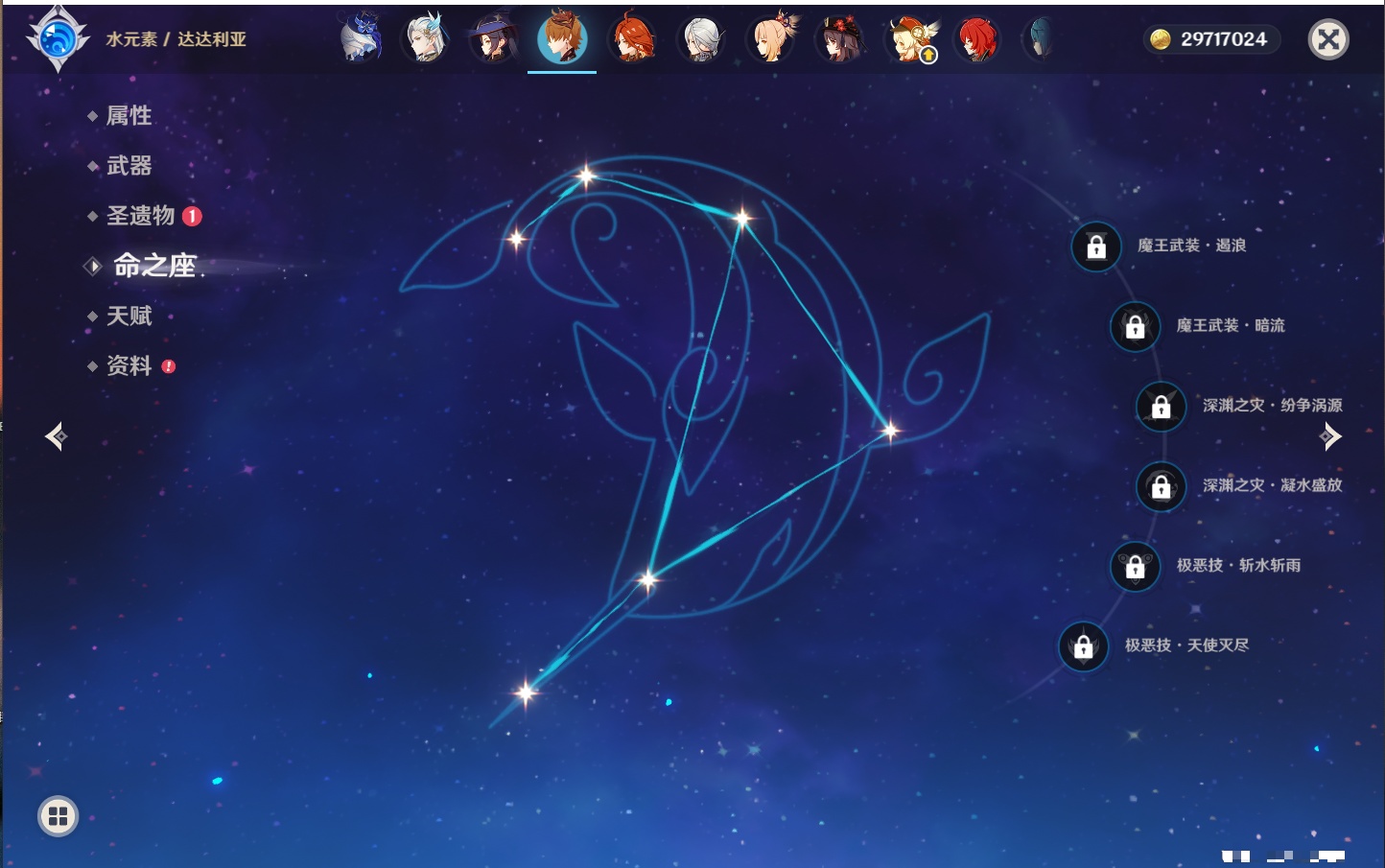The width and height of the screenshot is (1385, 868).
Task: Open the 属性 attributes menu
Action: (x=129, y=116)
